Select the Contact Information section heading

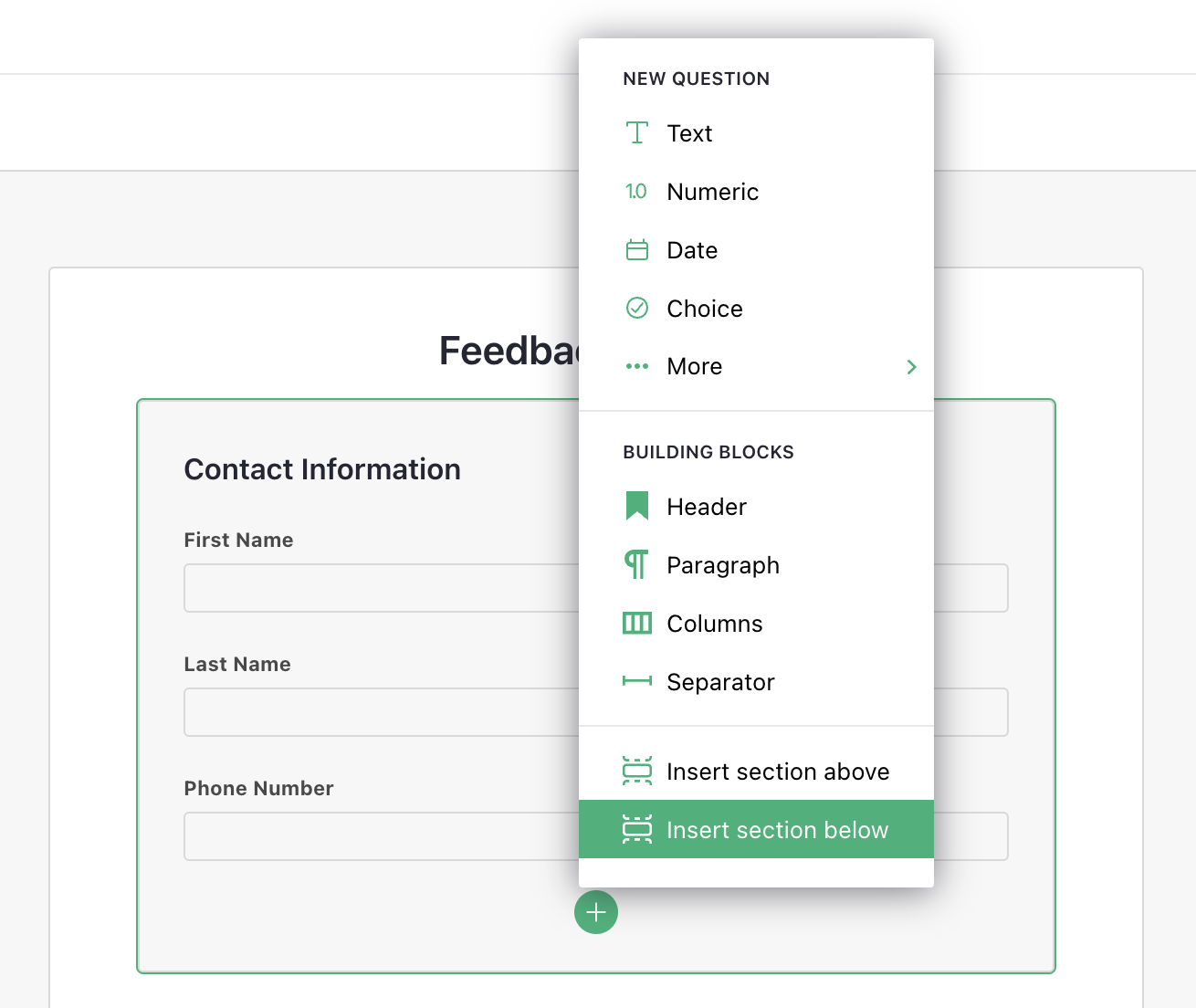click(x=322, y=469)
